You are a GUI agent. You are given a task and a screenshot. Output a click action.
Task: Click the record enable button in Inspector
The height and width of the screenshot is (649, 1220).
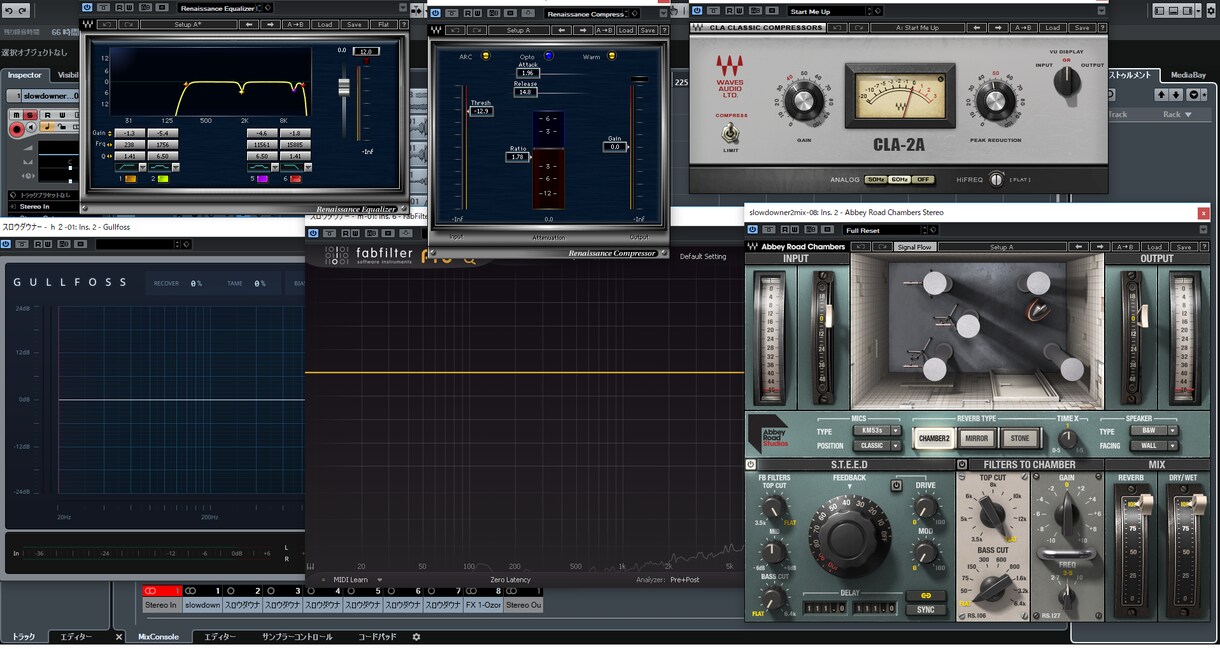point(17,130)
